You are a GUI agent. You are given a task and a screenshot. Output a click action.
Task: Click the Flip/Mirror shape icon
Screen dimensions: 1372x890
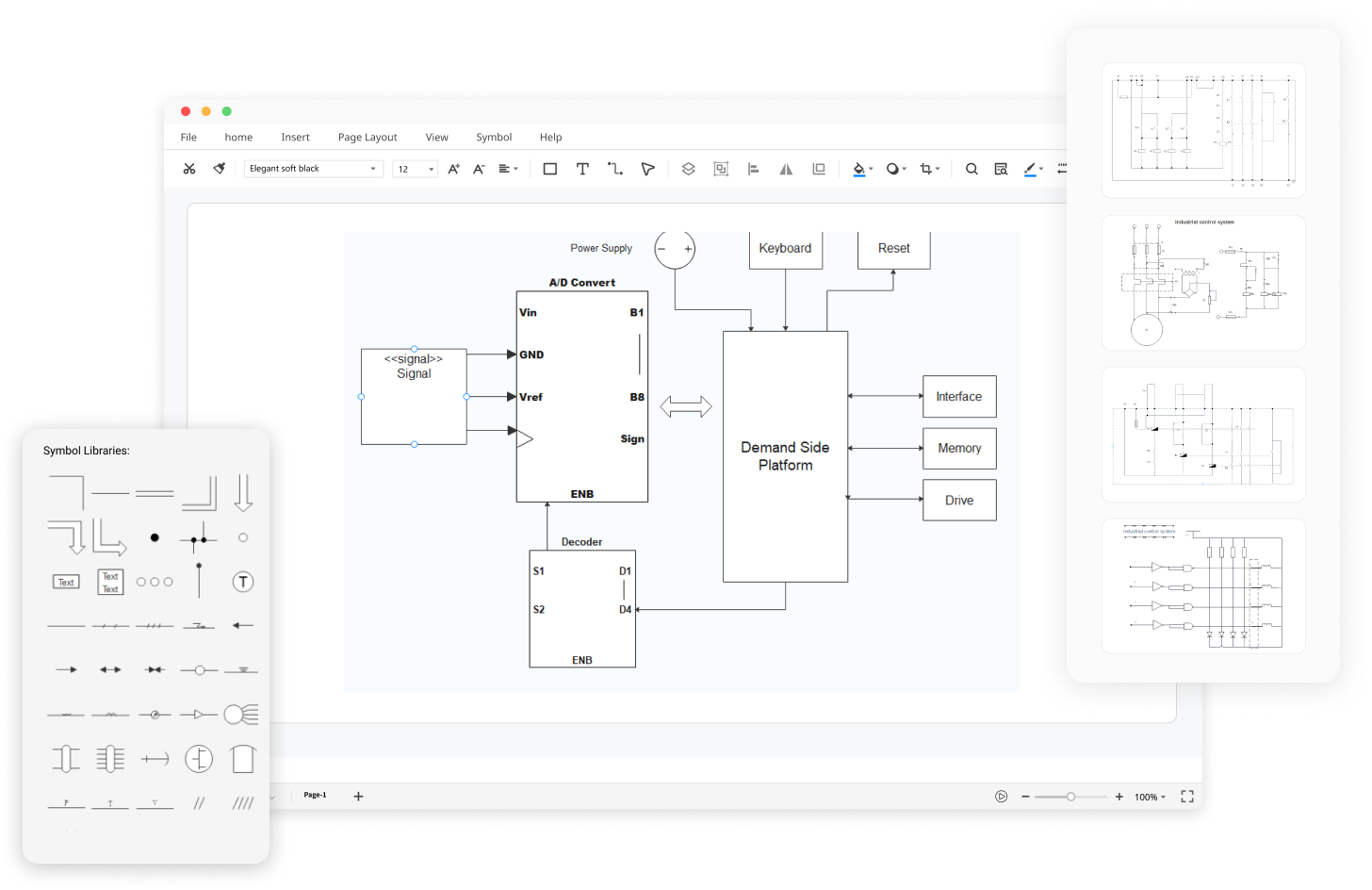(x=786, y=168)
